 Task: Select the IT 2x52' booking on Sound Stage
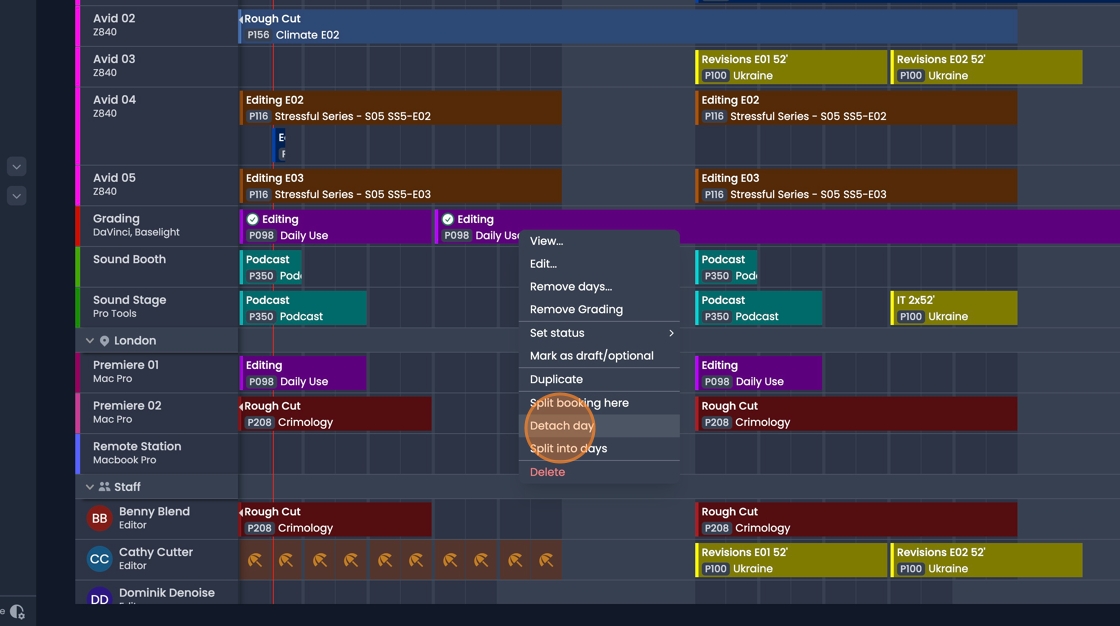pyautogui.click(x=953, y=308)
